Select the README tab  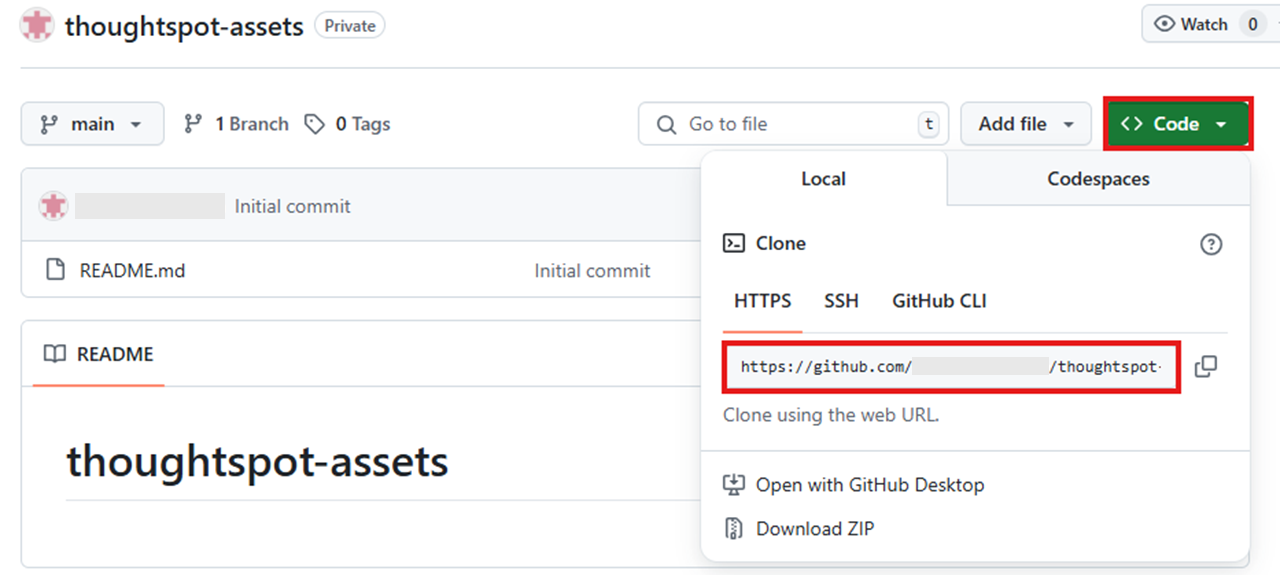tap(98, 354)
